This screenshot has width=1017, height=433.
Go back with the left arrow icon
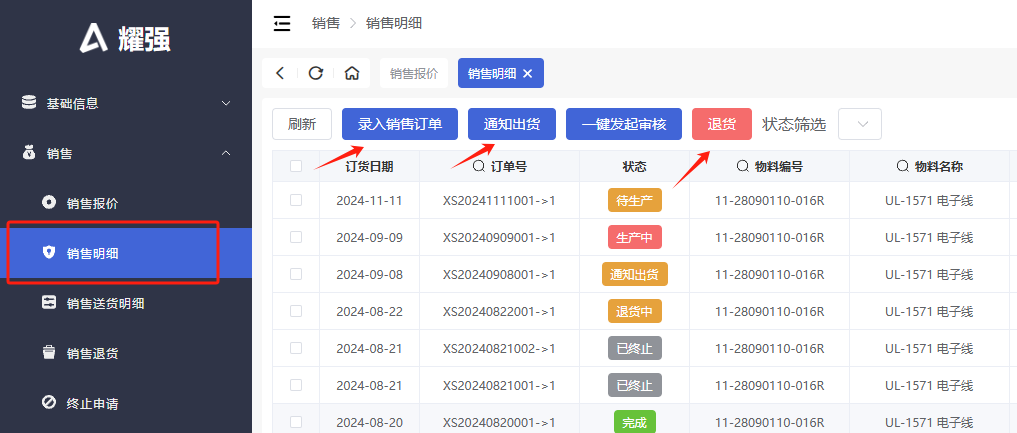(280, 73)
